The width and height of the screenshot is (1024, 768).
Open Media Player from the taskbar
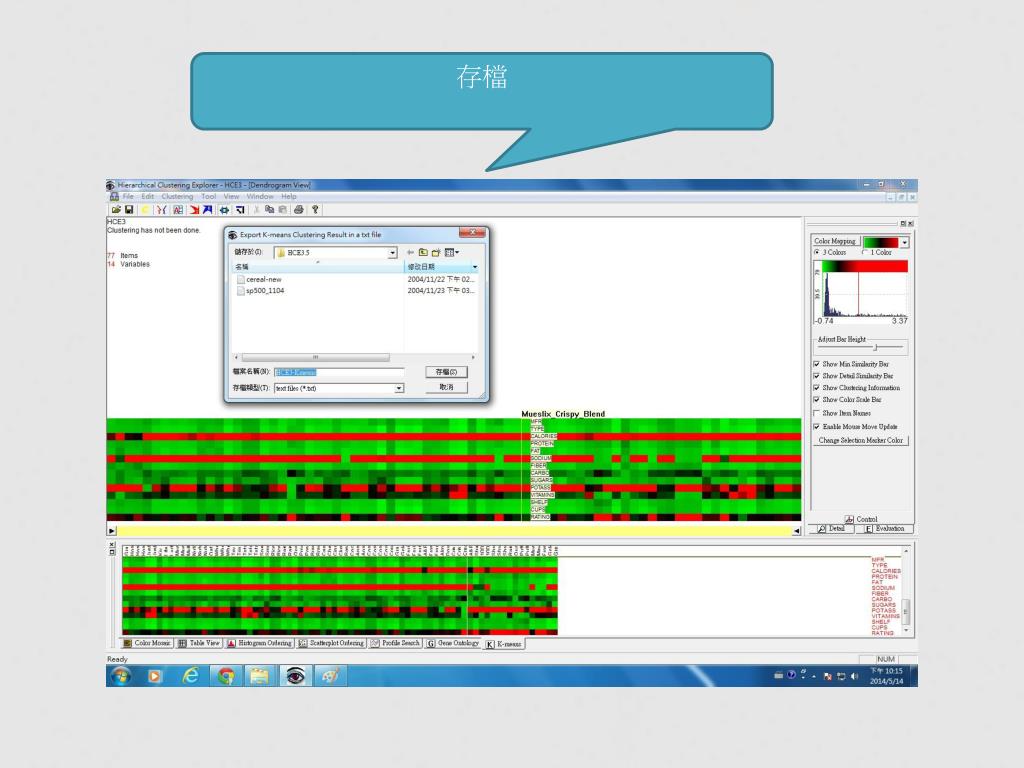coord(155,676)
